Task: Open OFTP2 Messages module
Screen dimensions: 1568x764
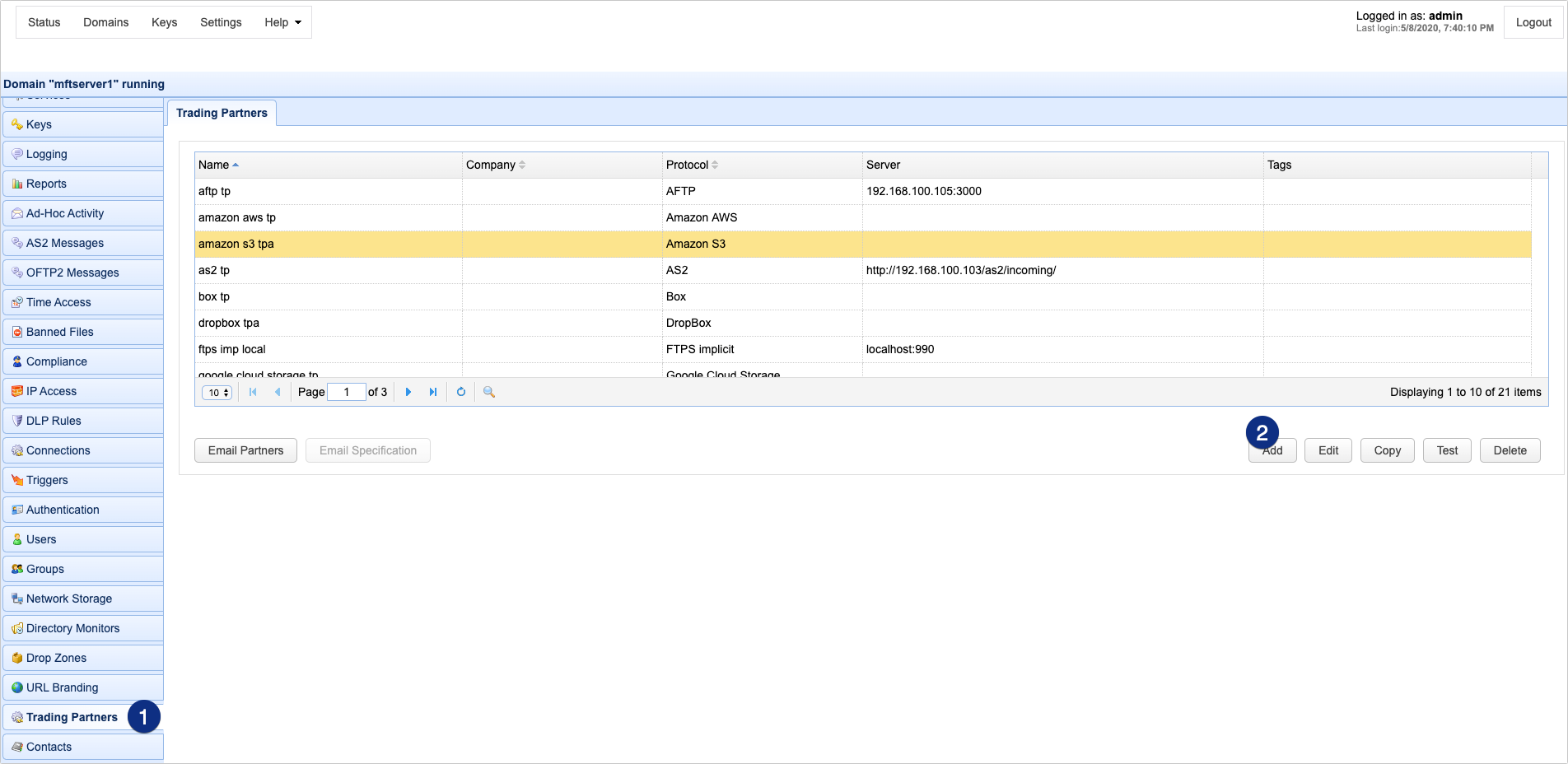Action: [82, 273]
